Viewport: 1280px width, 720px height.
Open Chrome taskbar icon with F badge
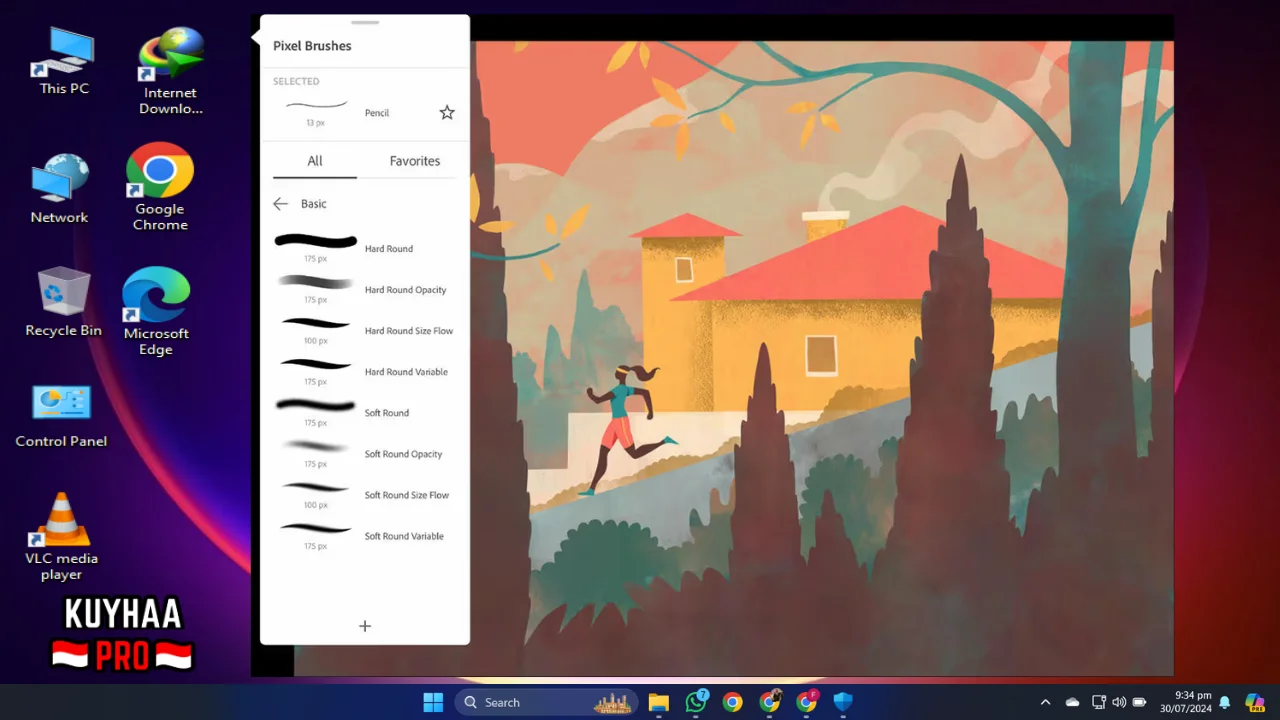coord(807,702)
